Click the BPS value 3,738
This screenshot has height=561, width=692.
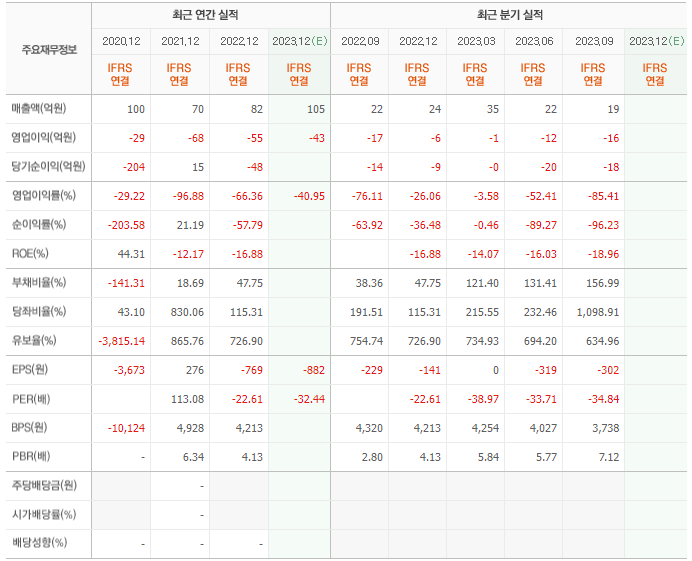[606, 428]
